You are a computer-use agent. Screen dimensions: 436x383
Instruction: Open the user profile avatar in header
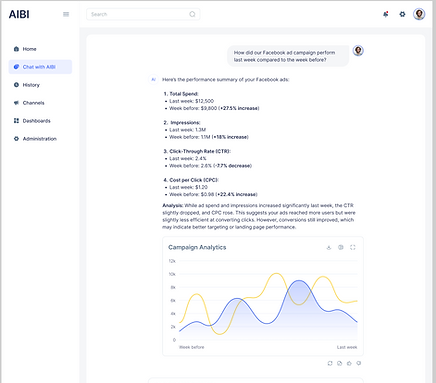coord(419,14)
